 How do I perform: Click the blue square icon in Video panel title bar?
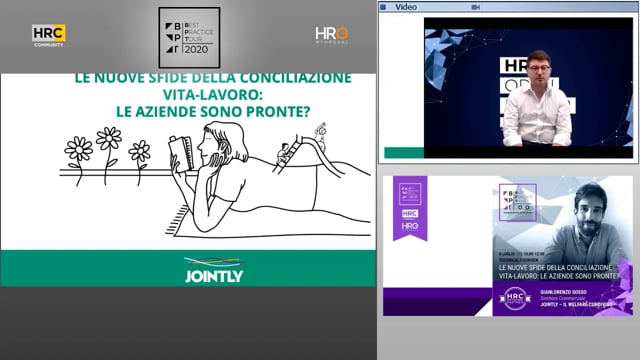coord(383,7)
